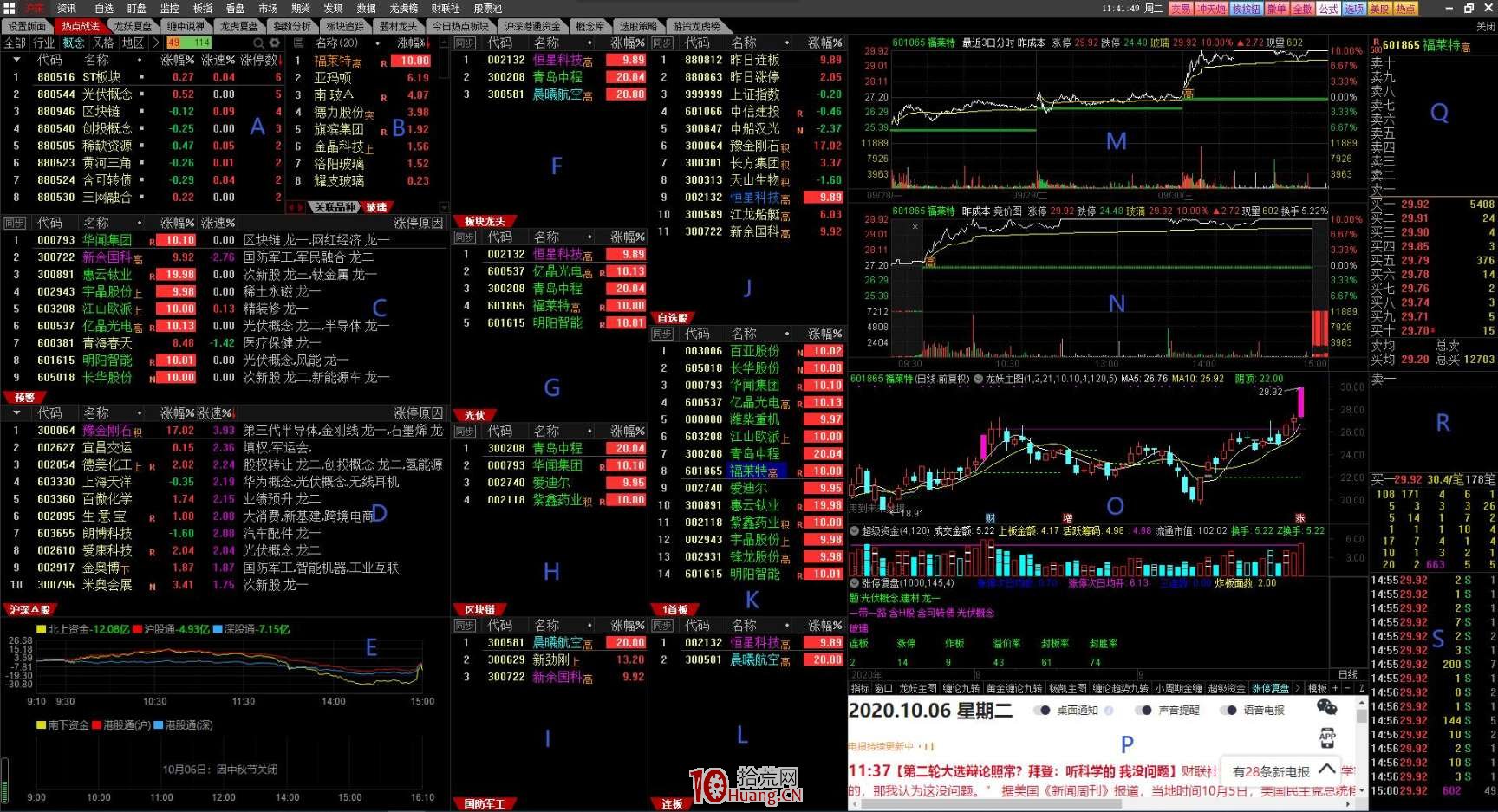The width and height of the screenshot is (1498, 812).
Task: Click the search magnifier in sector panel
Action: pyautogui.click(x=258, y=42)
